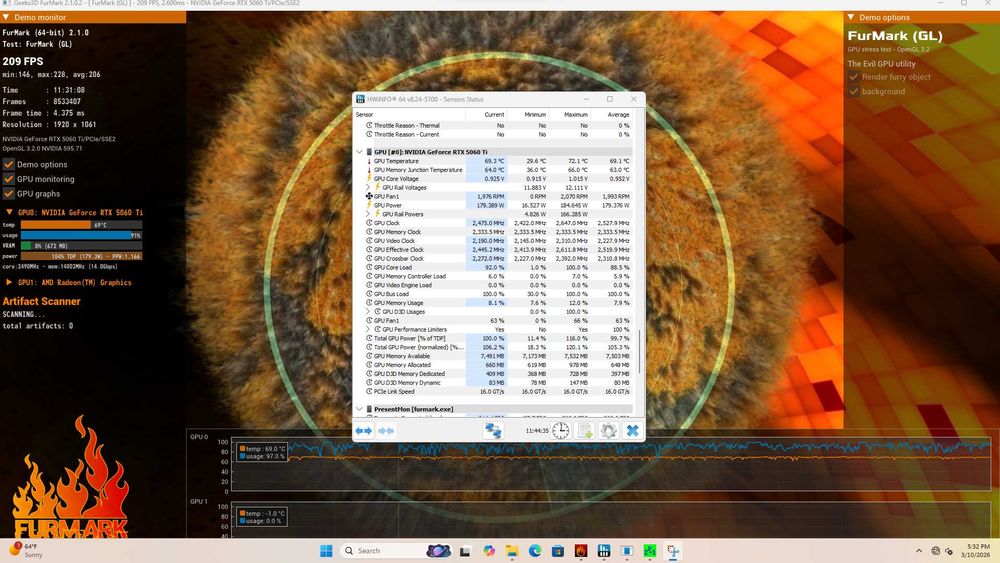1000x563 pixels.
Task: Collapse PresentMon [furmark.exe] group
Action: pyautogui.click(x=359, y=409)
